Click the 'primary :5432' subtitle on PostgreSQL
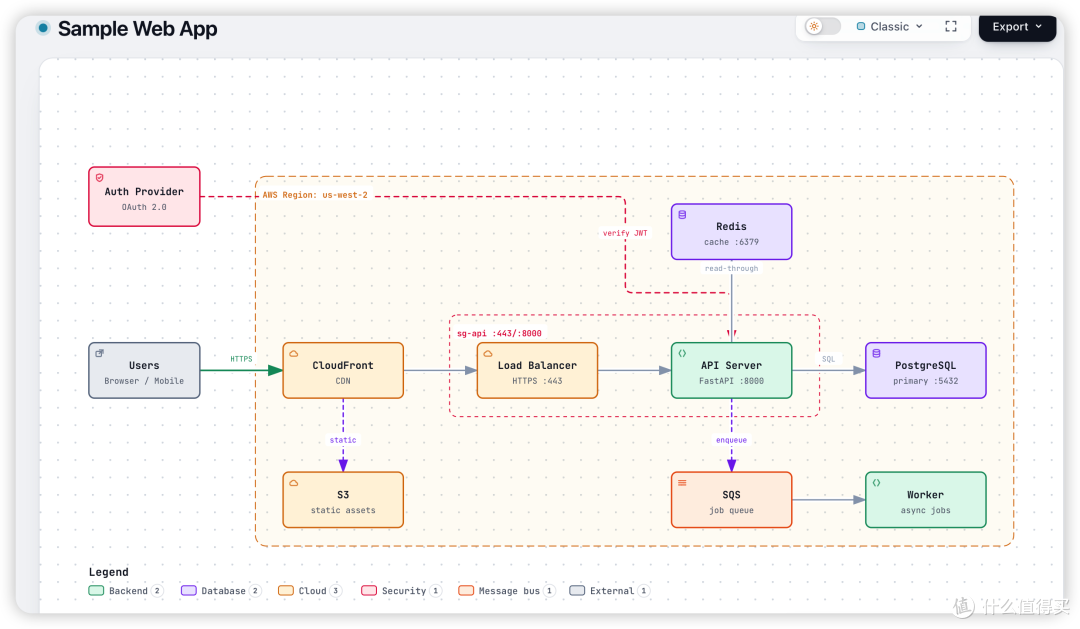The width and height of the screenshot is (1080, 629). point(926,381)
